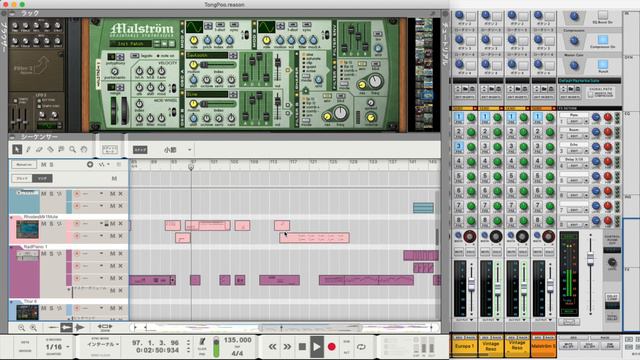Solo the RadPiano 1 track
Viewport: 640px width, 360px height.
[51, 254]
